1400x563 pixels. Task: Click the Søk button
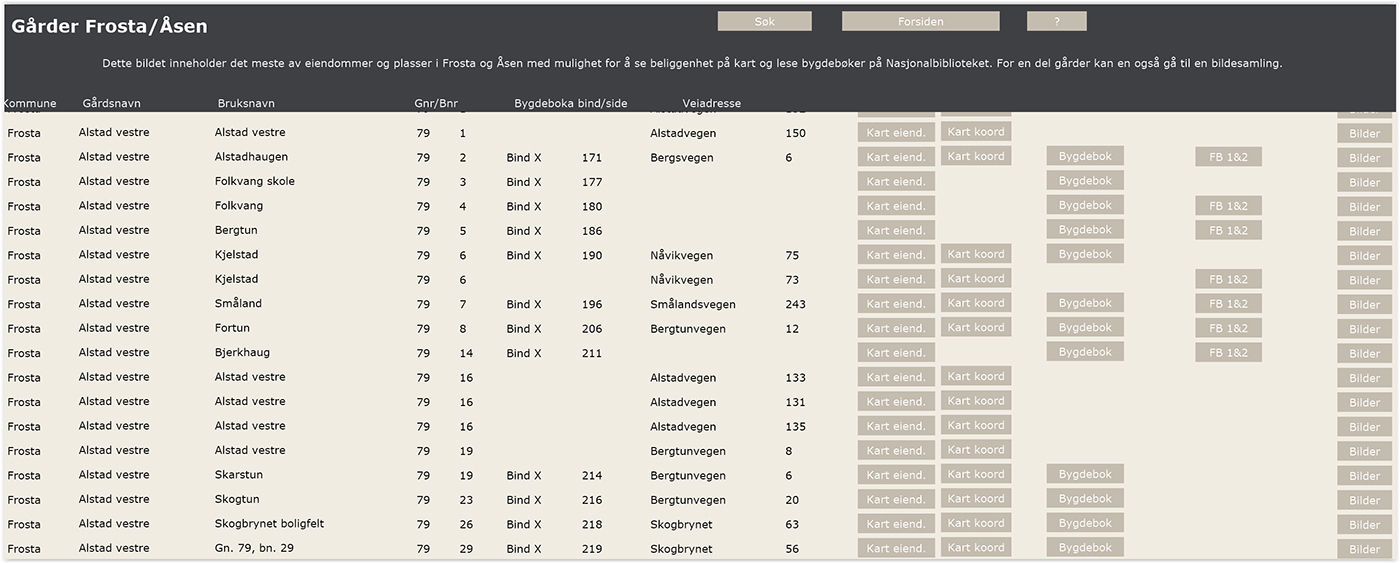[764, 21]
